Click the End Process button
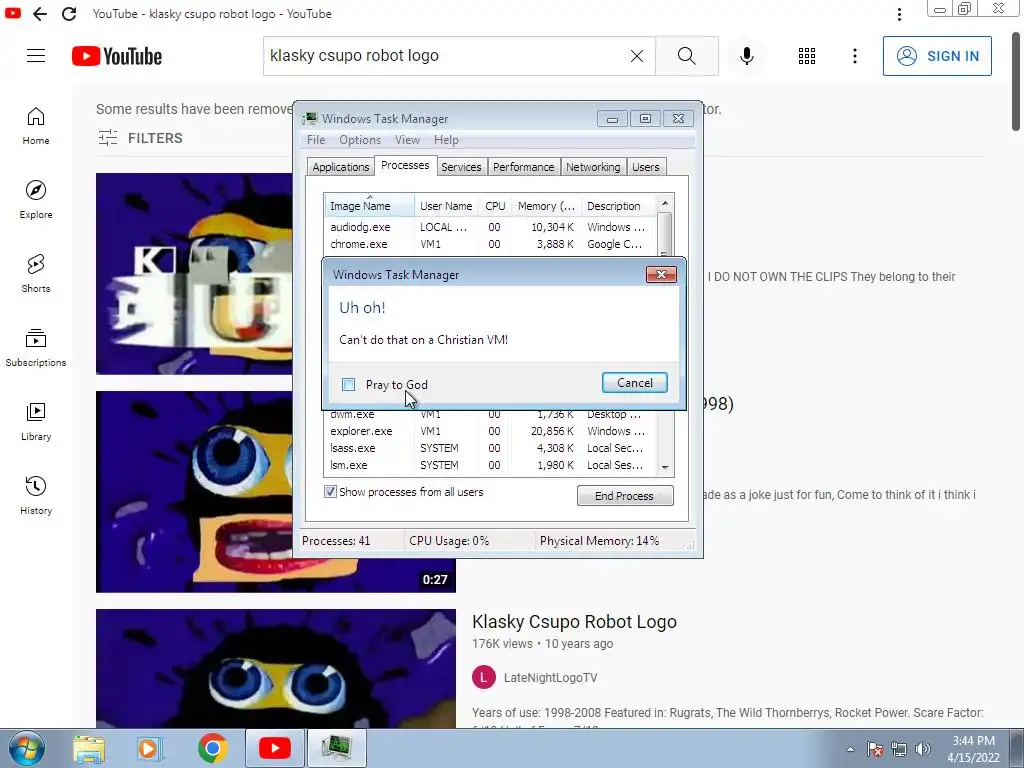This screenshot has width=1024, height=768. pyautogui.click(x=624, y=496)
